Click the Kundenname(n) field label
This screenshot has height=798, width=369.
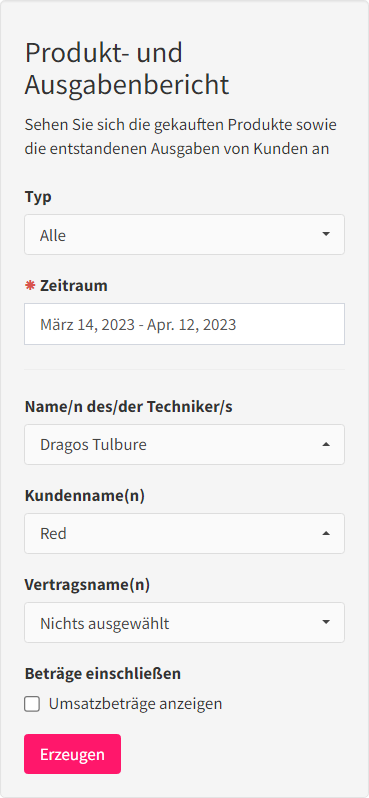coord(84,496)
